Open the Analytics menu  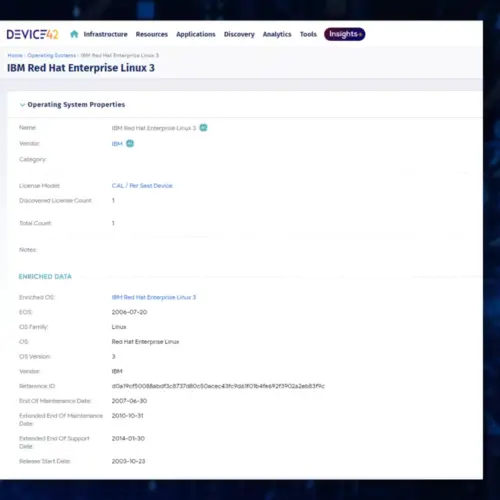pos(277,34)
